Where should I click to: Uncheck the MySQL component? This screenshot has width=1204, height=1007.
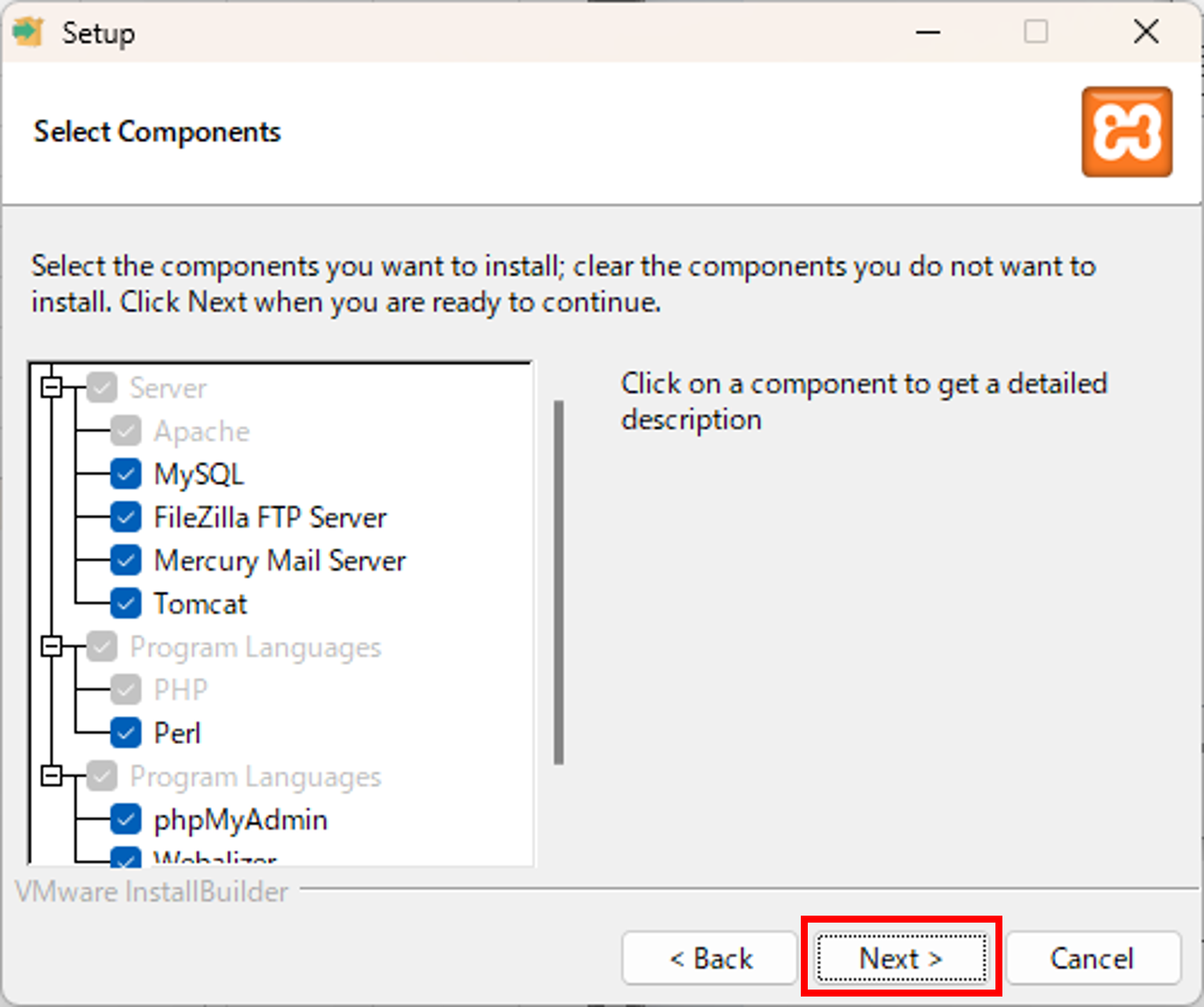click(x=125, y=474)
